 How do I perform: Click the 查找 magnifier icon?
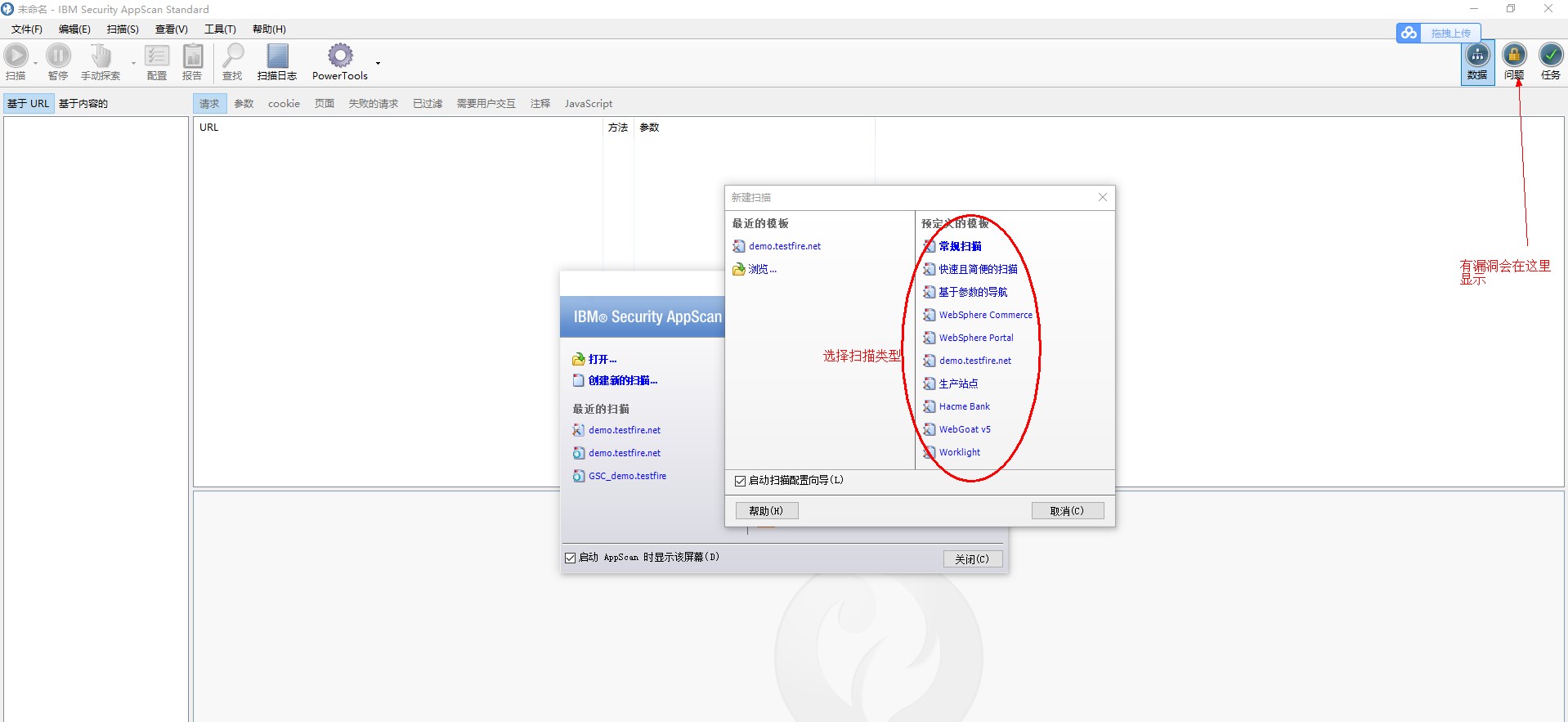point(233,56)
